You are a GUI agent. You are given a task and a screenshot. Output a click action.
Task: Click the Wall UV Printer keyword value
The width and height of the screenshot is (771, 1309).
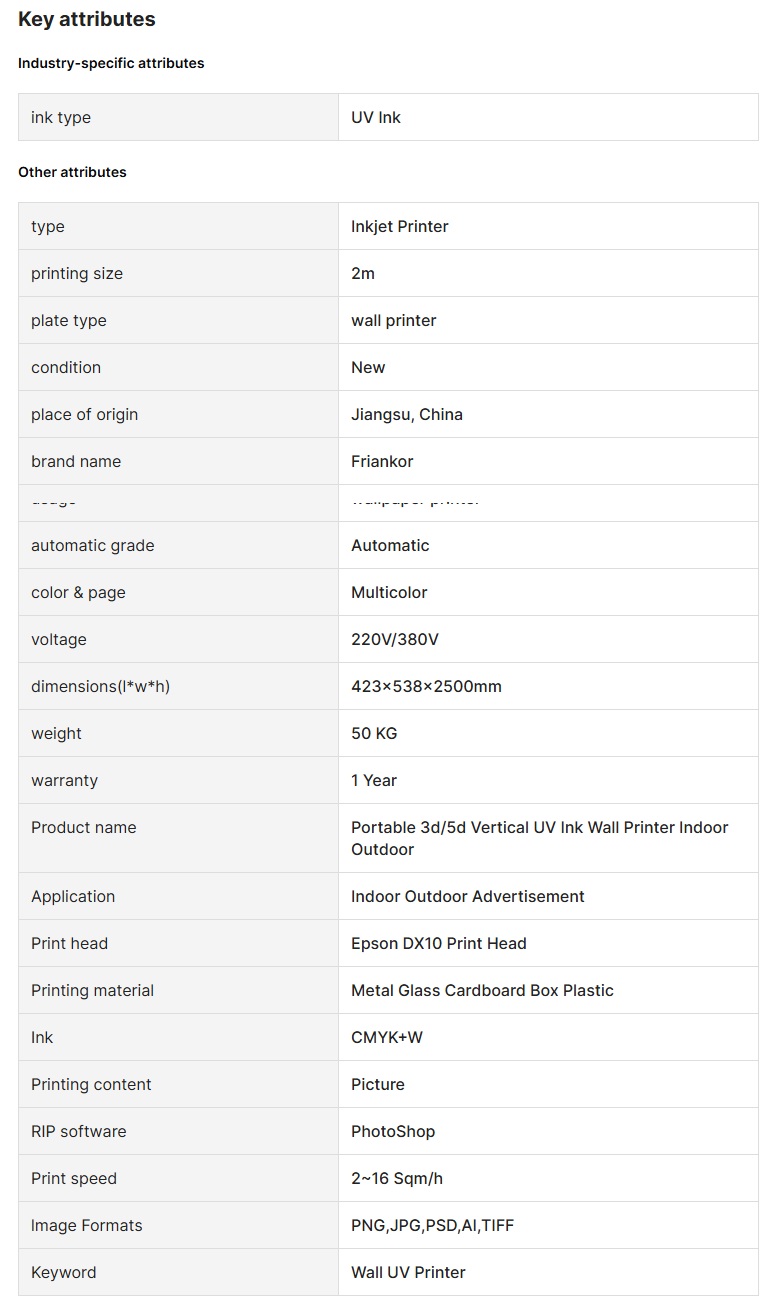408,1272
